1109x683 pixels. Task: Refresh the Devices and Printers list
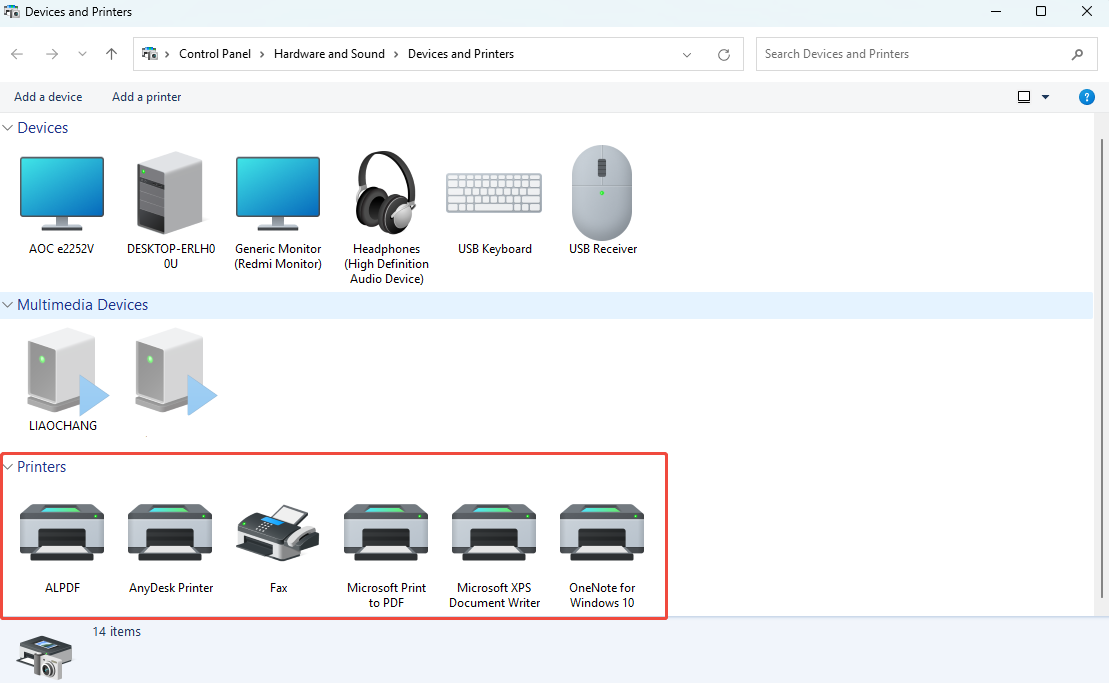[724, 54]
